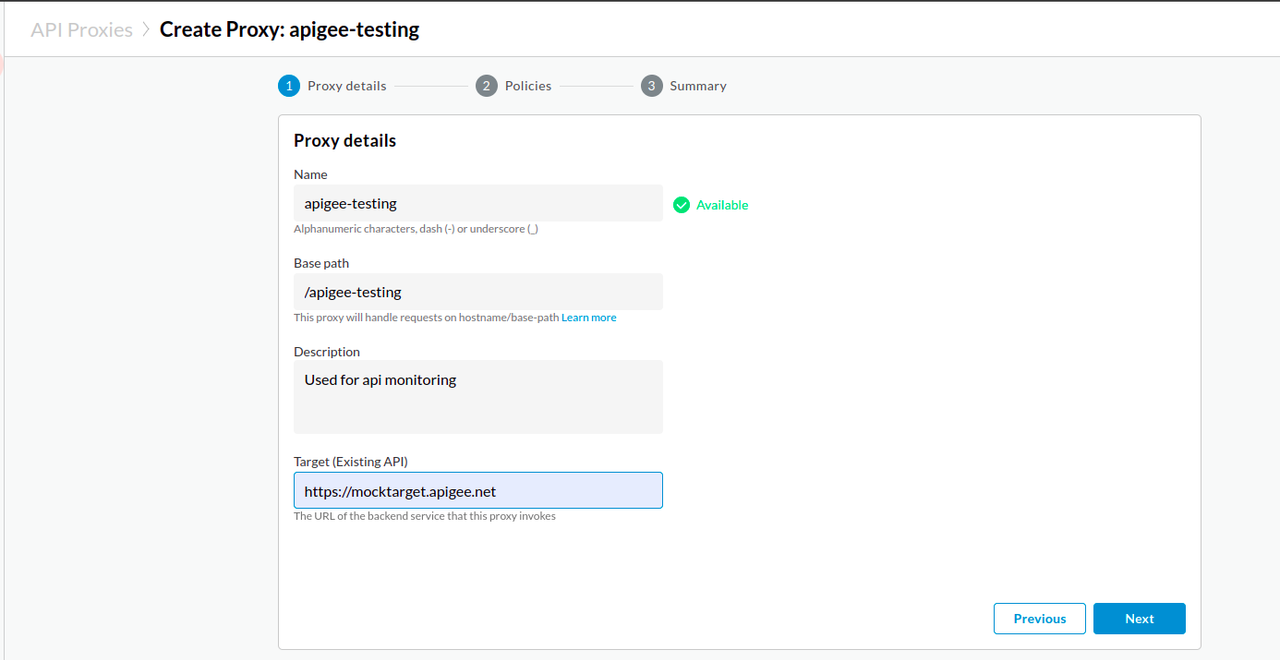Click the breadcrumb chevron separator icon

click(x=146, y=30)
